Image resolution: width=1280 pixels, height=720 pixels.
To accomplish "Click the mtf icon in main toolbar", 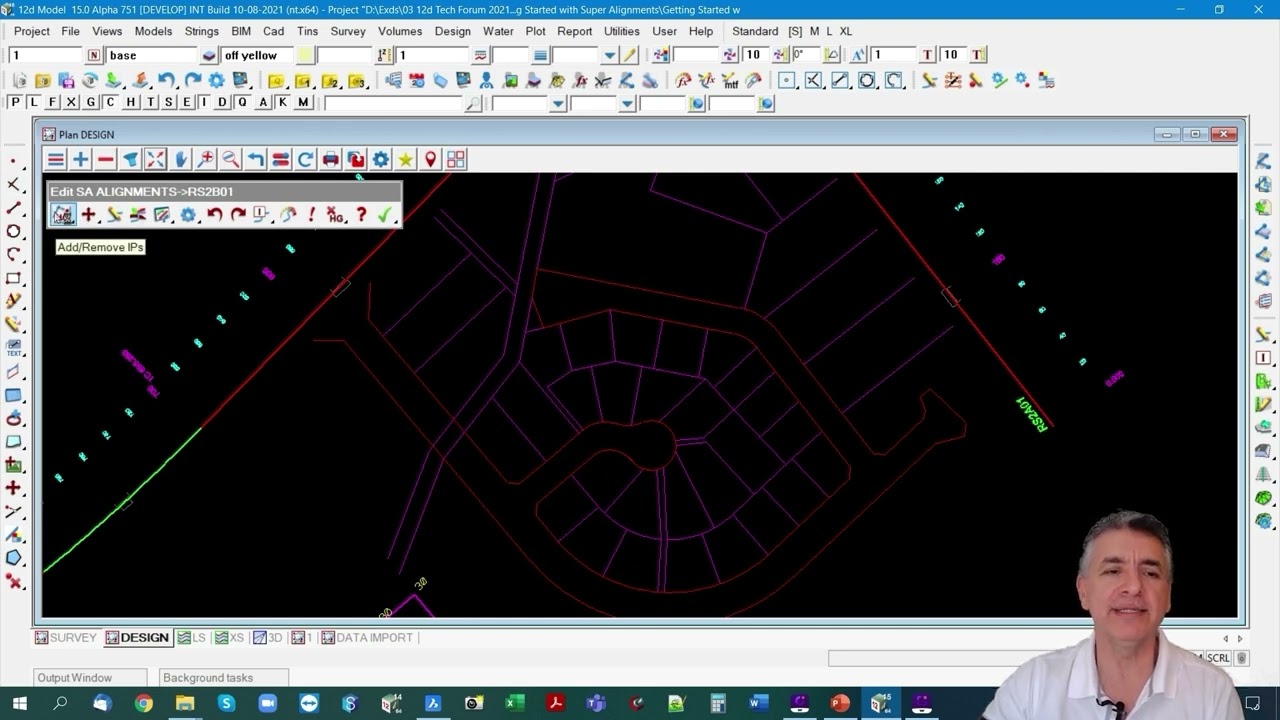I will 729,81.
